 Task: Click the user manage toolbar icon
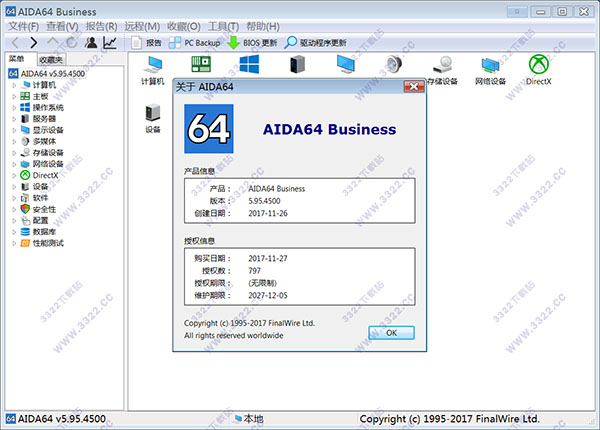[91, 42]
